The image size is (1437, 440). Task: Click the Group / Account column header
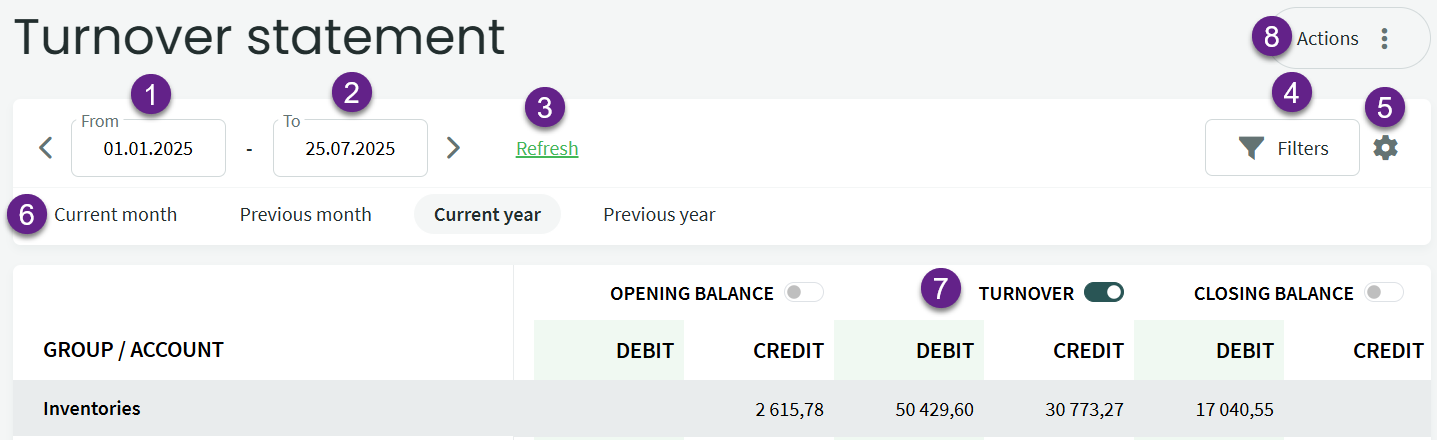(x=133, y=350)
